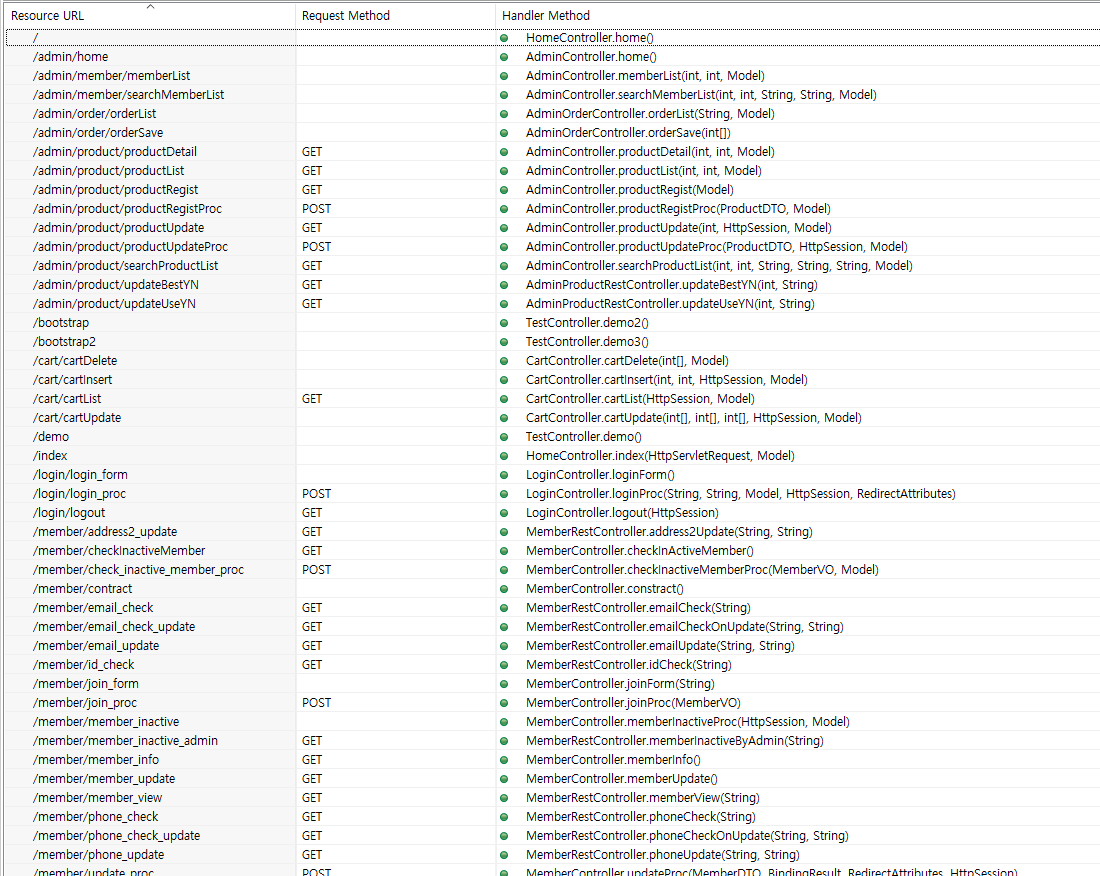The image size is (1100, 876).
Task: Click green icon beside MemberRestController.memberView(String)
Action: tap(504, 797)
